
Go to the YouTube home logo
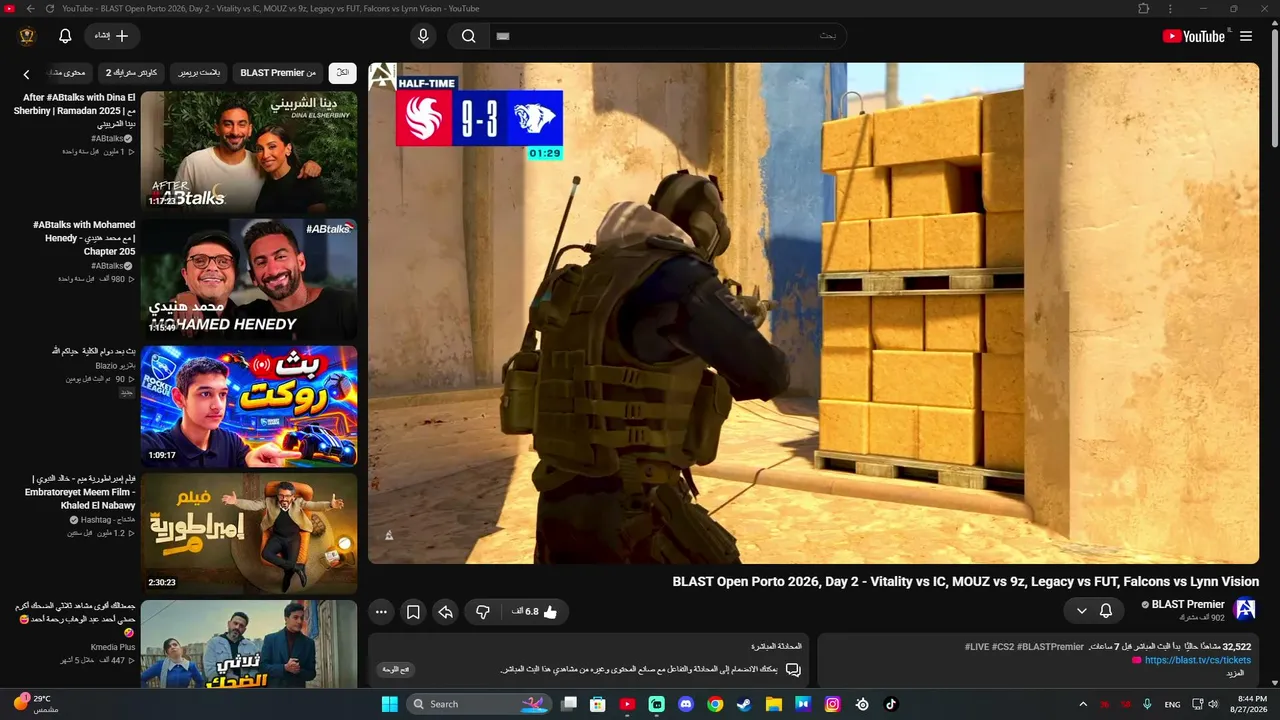(1193, 36)
